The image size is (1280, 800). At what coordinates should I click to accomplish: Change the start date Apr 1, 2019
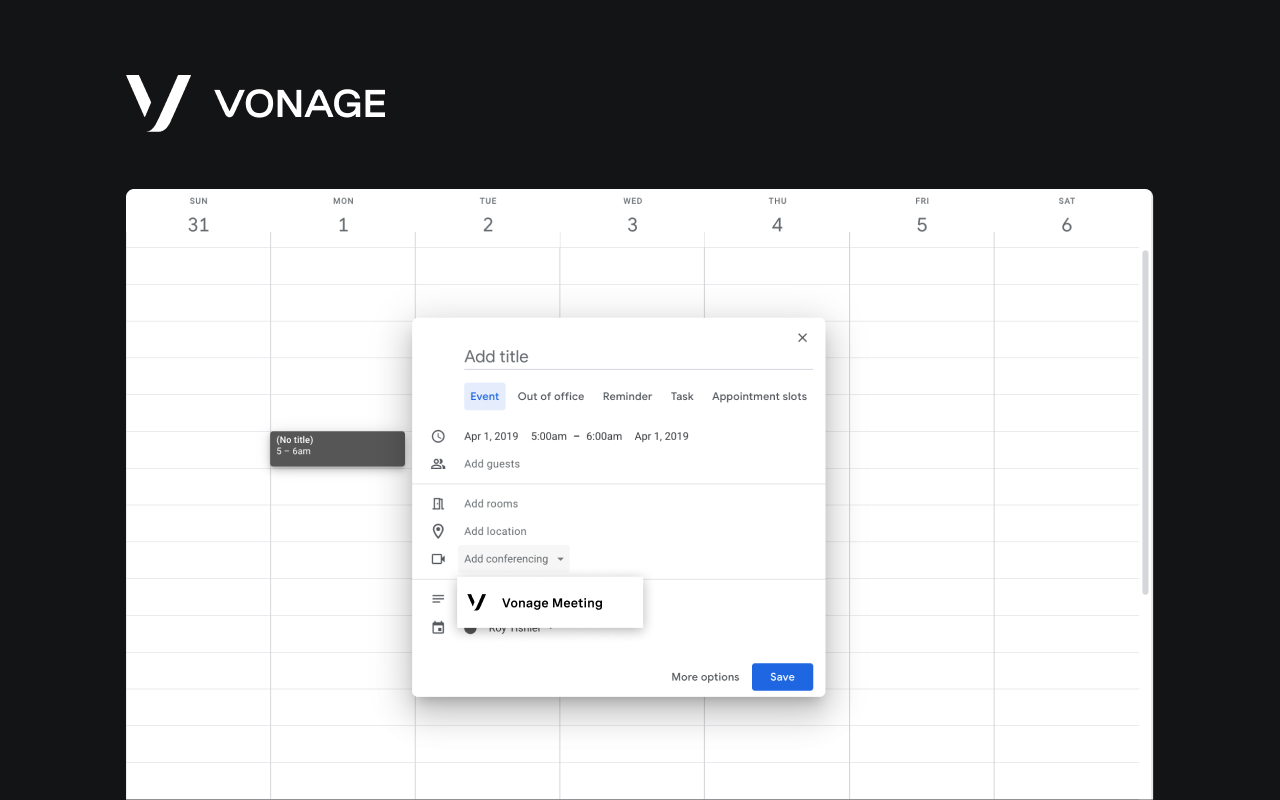click(491, 436)
